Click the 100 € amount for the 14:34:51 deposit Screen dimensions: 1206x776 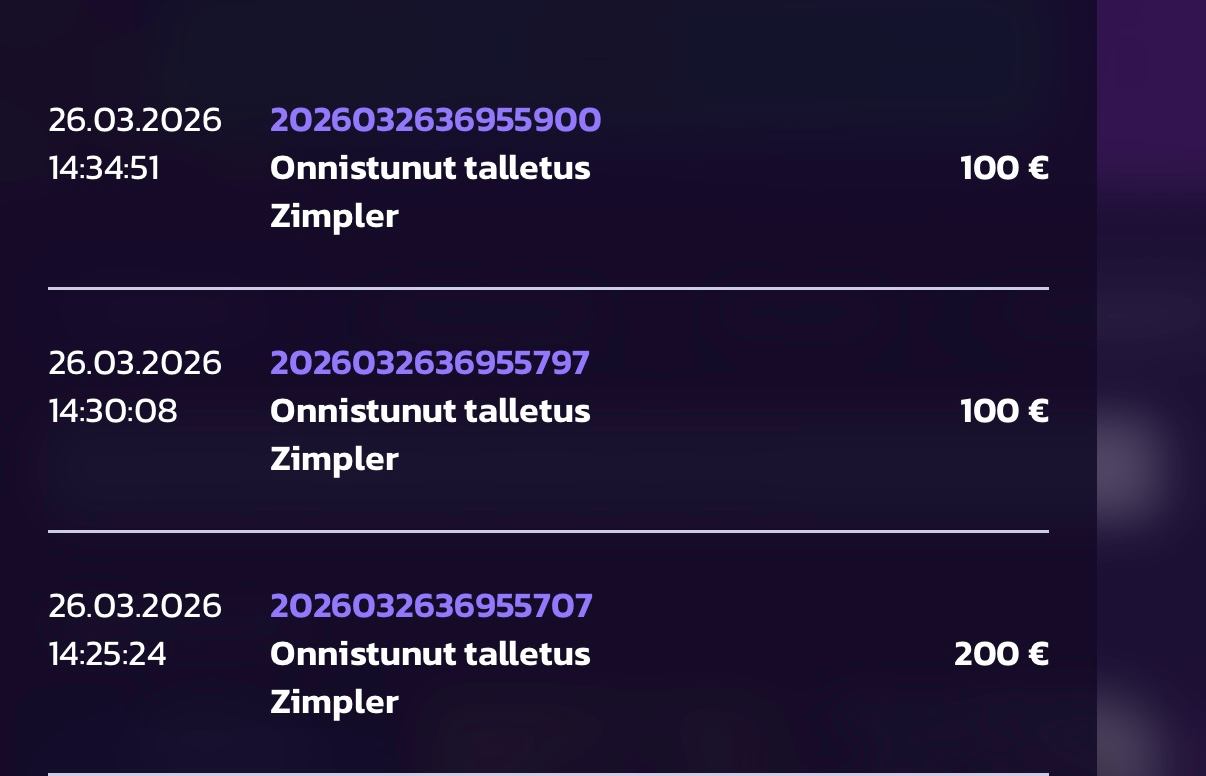(1004, 168)
